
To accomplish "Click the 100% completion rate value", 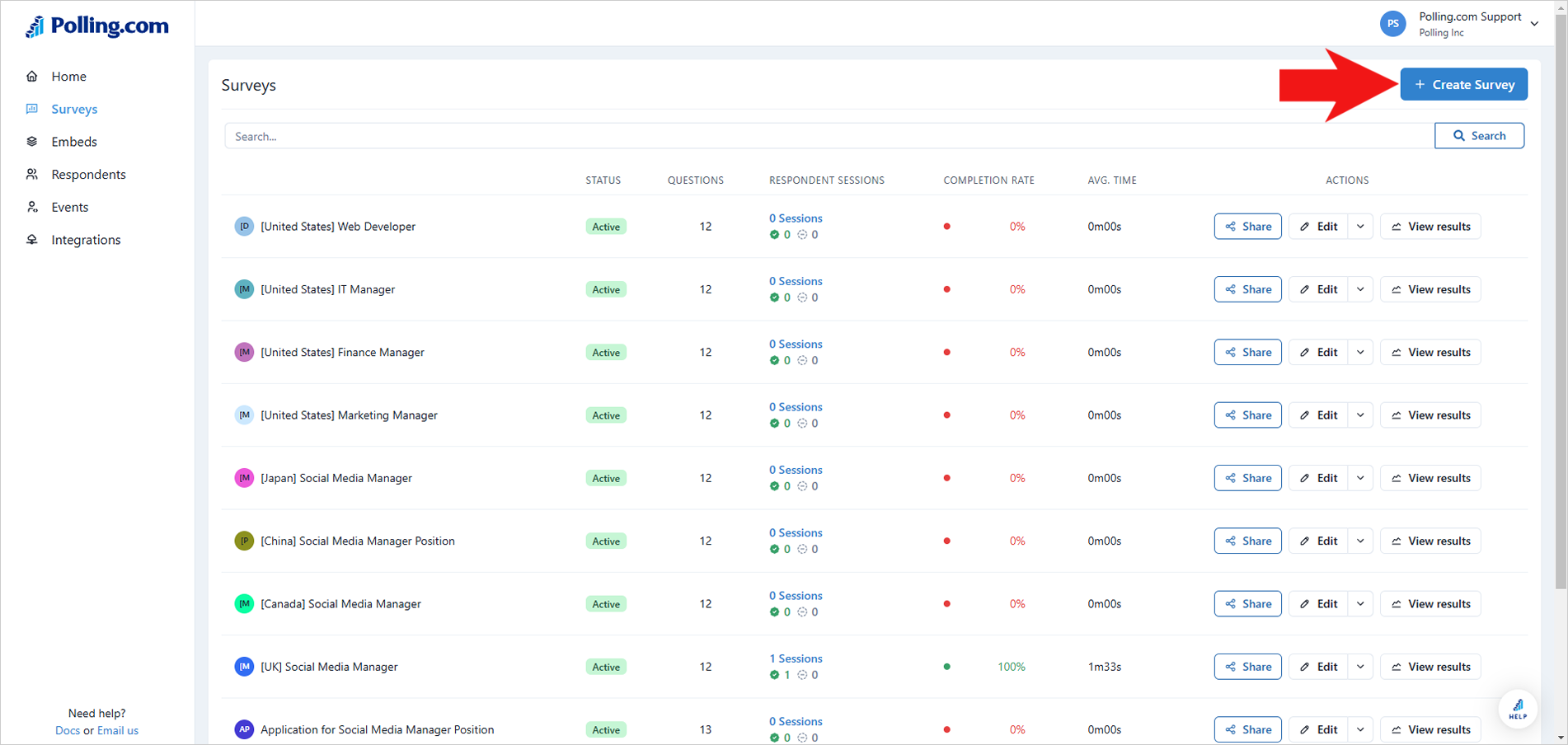I will 1012,667.
